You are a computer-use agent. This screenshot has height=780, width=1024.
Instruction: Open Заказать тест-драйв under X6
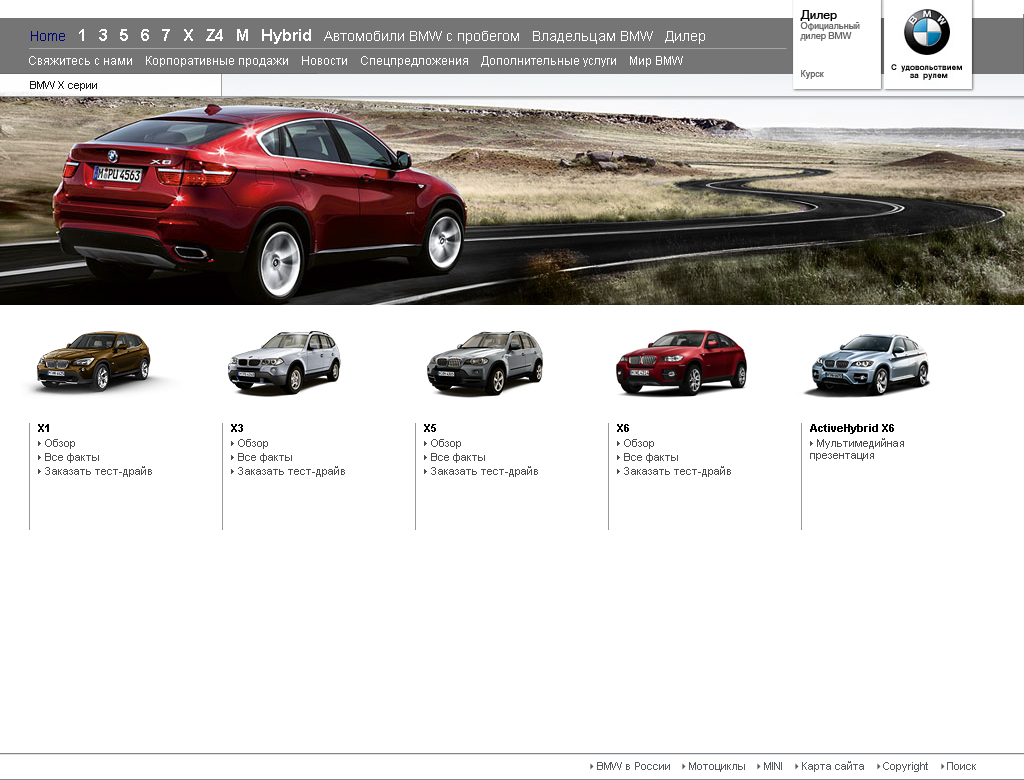(x=677, y=471)
